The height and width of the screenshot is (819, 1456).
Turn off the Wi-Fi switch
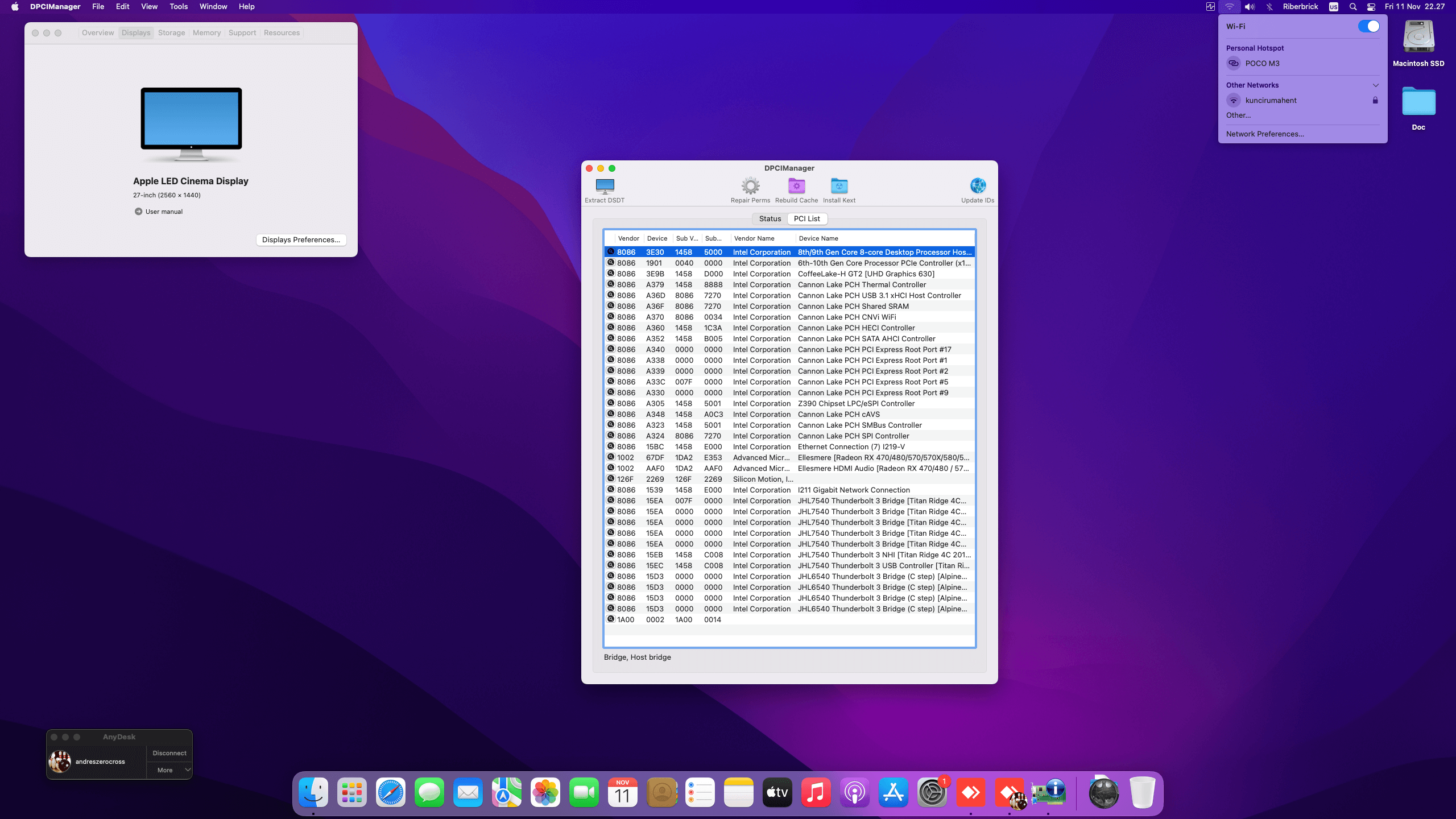[x=1368, y=26]
